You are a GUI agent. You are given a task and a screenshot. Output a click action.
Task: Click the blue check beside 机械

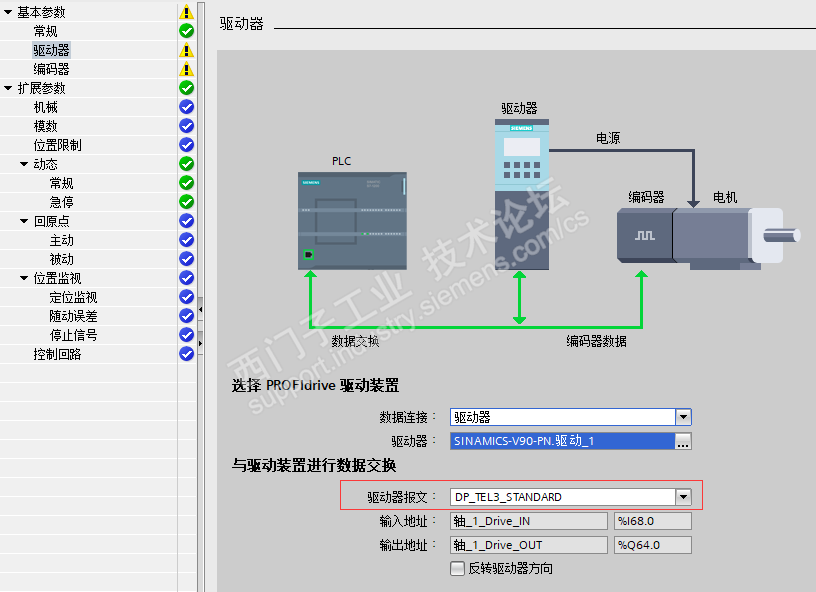[186, 107]
